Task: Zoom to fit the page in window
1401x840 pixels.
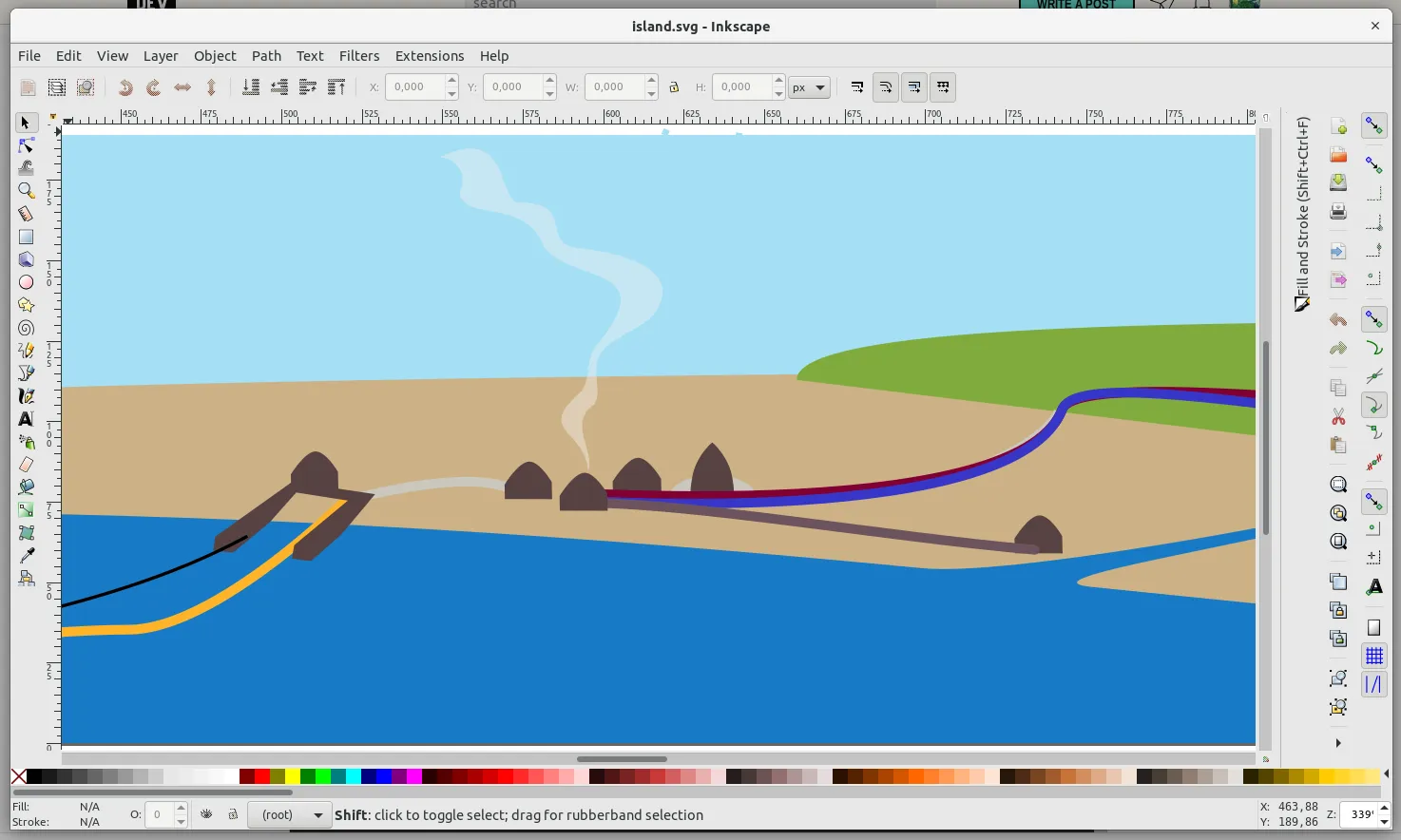Action: 1338,542
